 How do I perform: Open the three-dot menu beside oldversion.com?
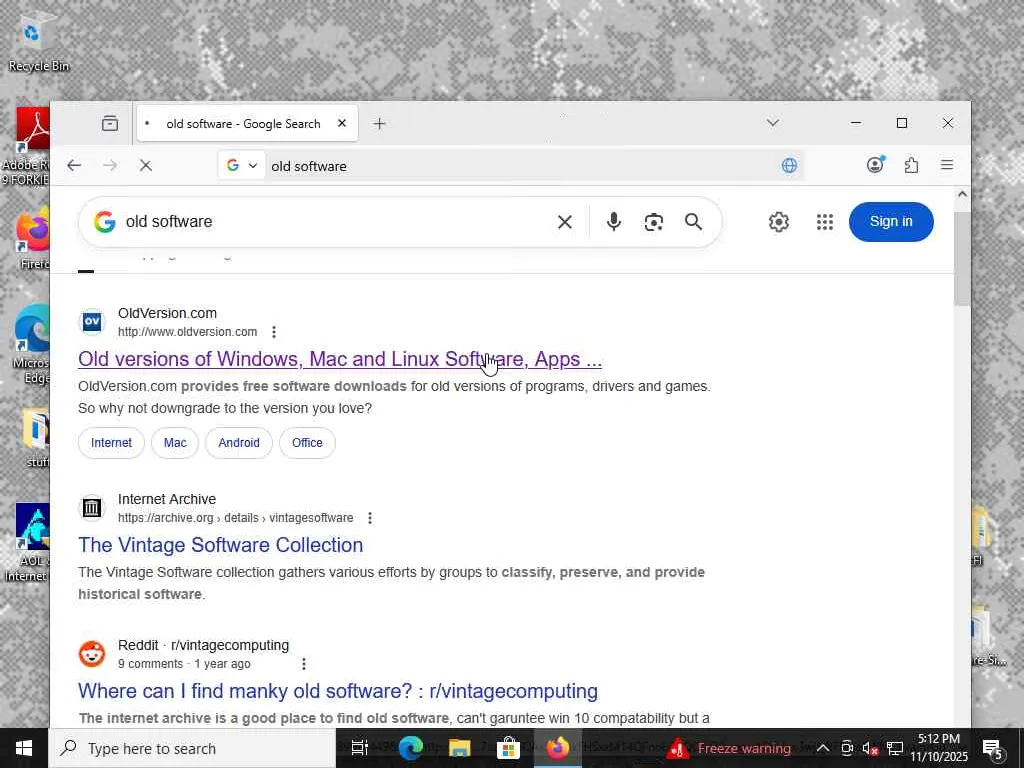tap(274, 332)
